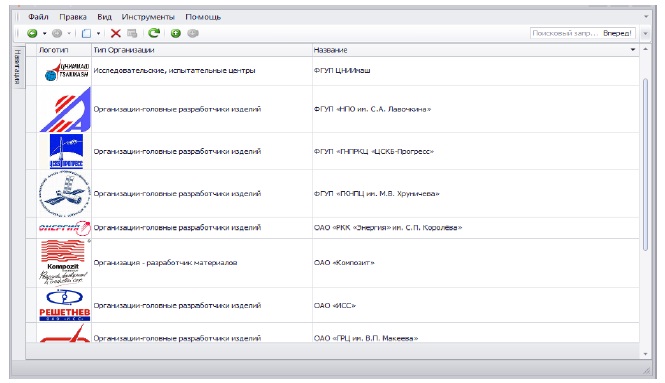Select the ОАО «РКК «Энергия» им. С.П. Королёва» cell

pyautogui.click(x=476, y=228)
